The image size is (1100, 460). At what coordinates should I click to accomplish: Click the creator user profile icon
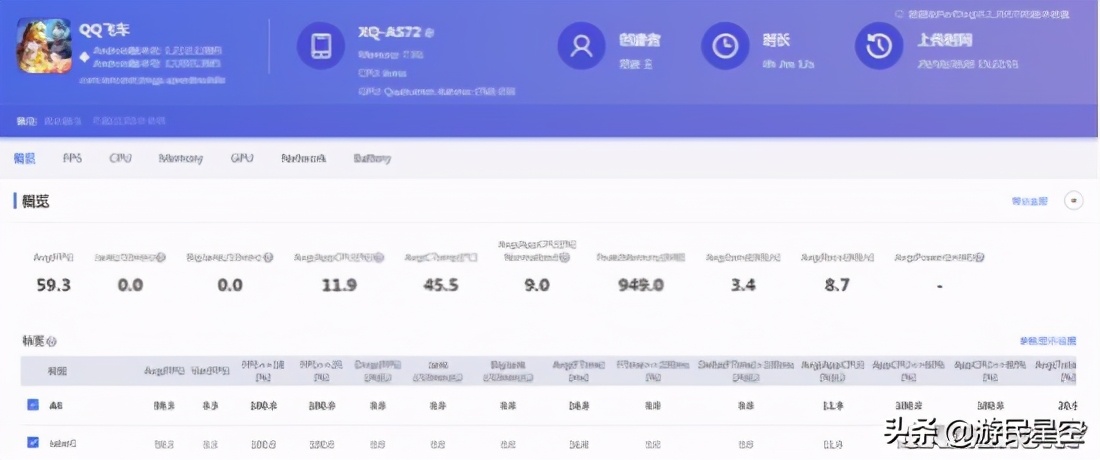pyautogui.click(x=581, y=46)
